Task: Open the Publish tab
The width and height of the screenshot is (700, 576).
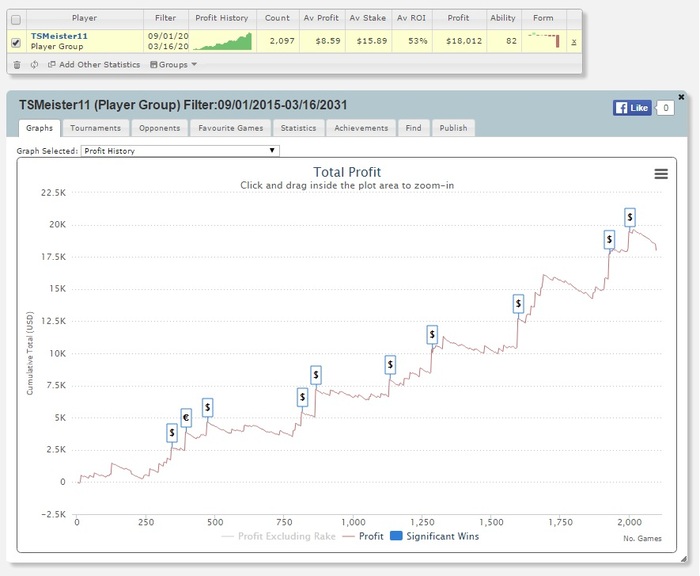Action: click(453, 128)
